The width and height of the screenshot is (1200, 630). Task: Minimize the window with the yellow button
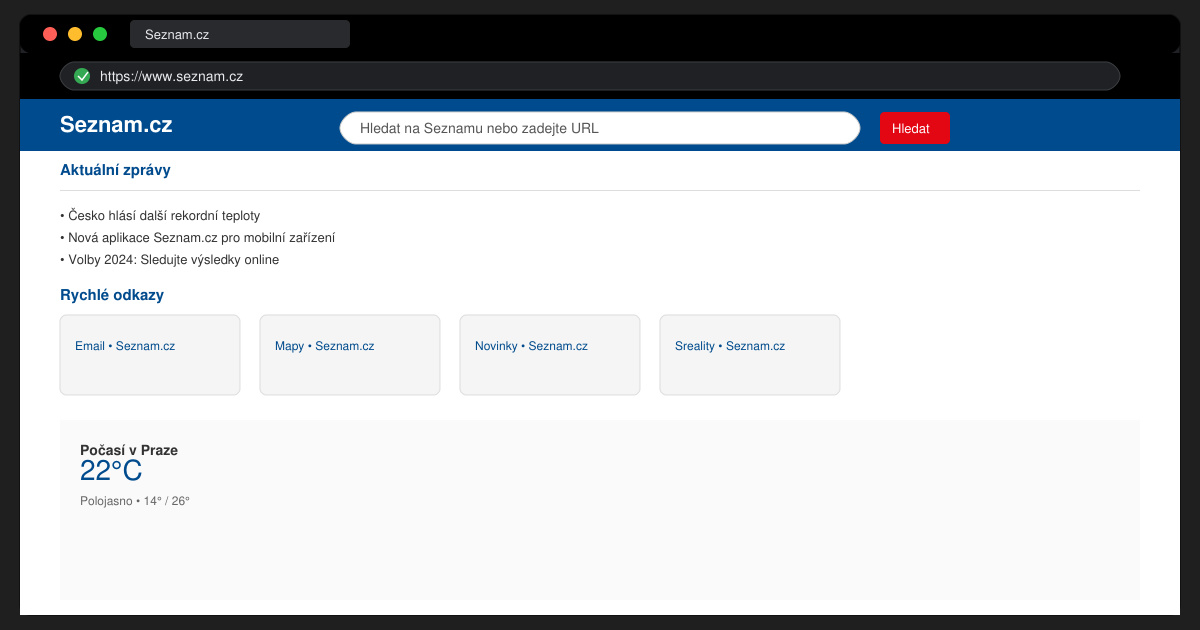tap(75, 34)
